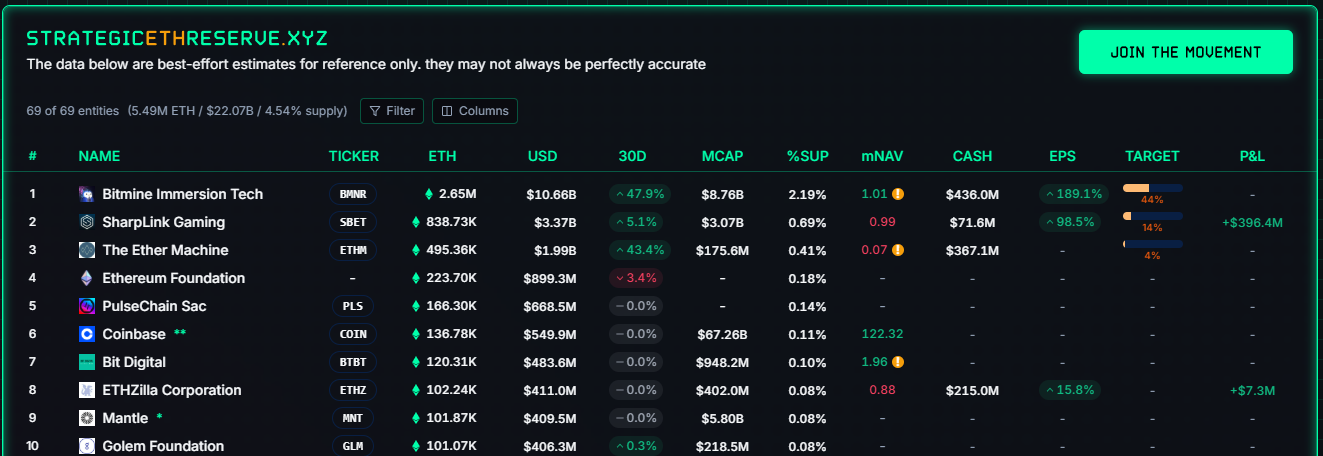Open the BTBT ticker badge
1323x456 pixels.
(353, 362)
